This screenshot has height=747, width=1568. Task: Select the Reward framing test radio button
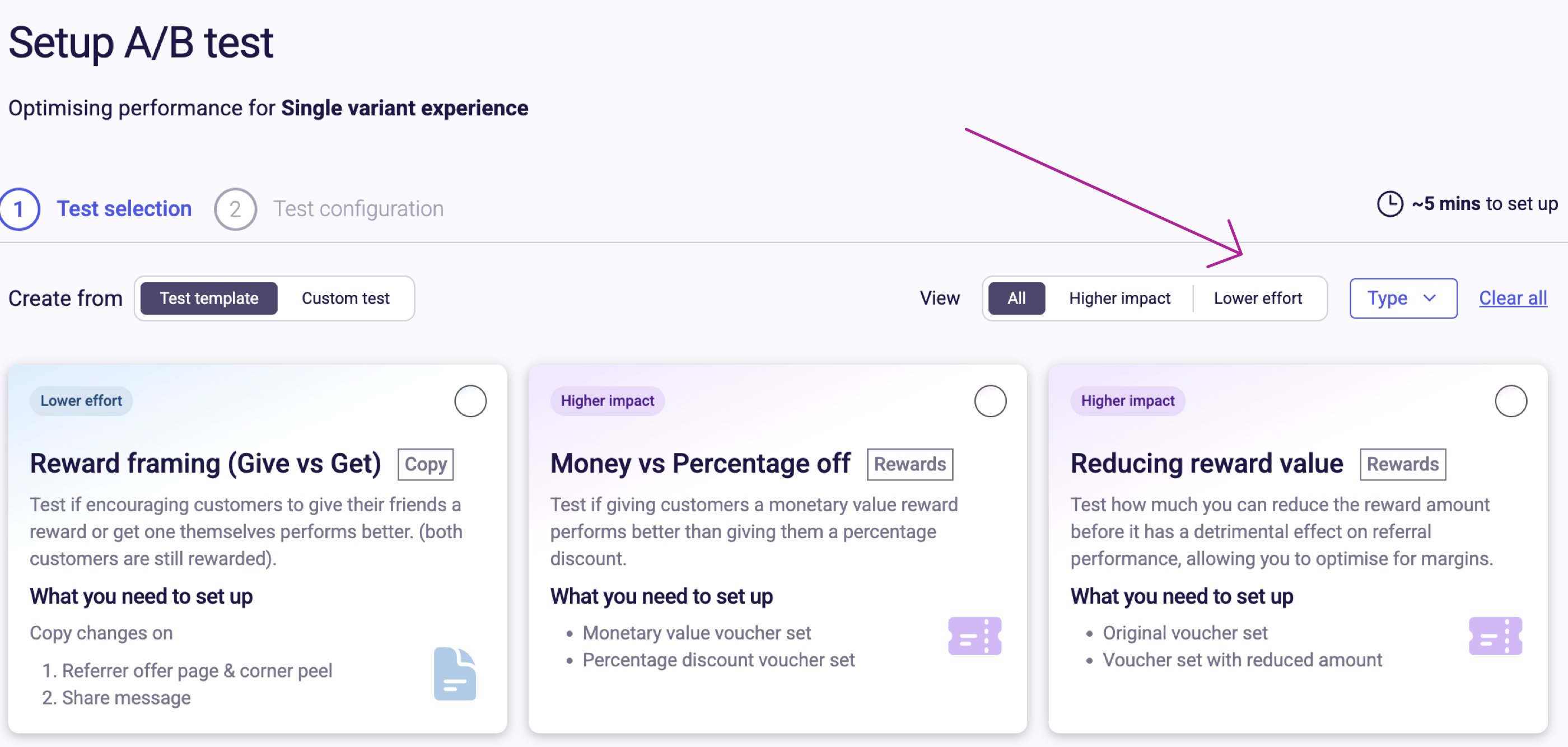470,400
